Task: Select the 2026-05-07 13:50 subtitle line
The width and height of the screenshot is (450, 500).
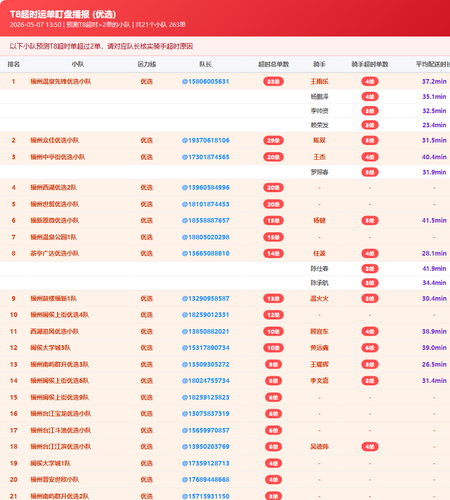Action: [x=98, y=25]
